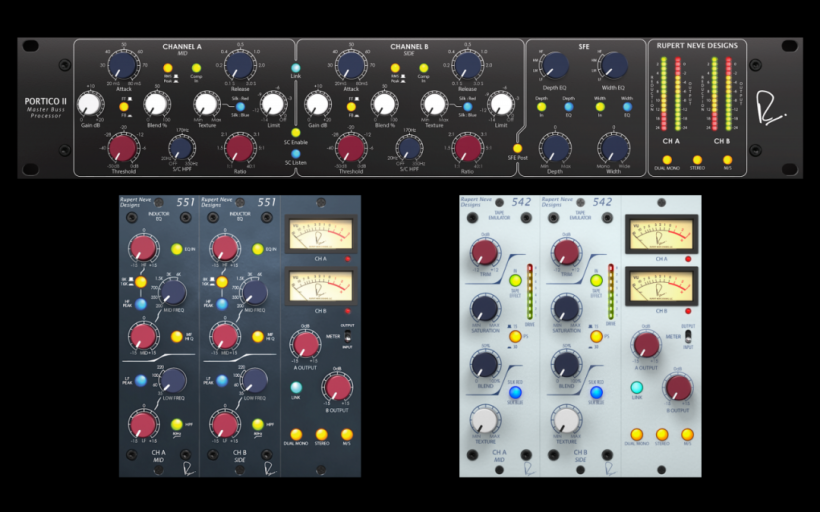
Task: Click the 551 A Output knob
Action: point(305,345)
